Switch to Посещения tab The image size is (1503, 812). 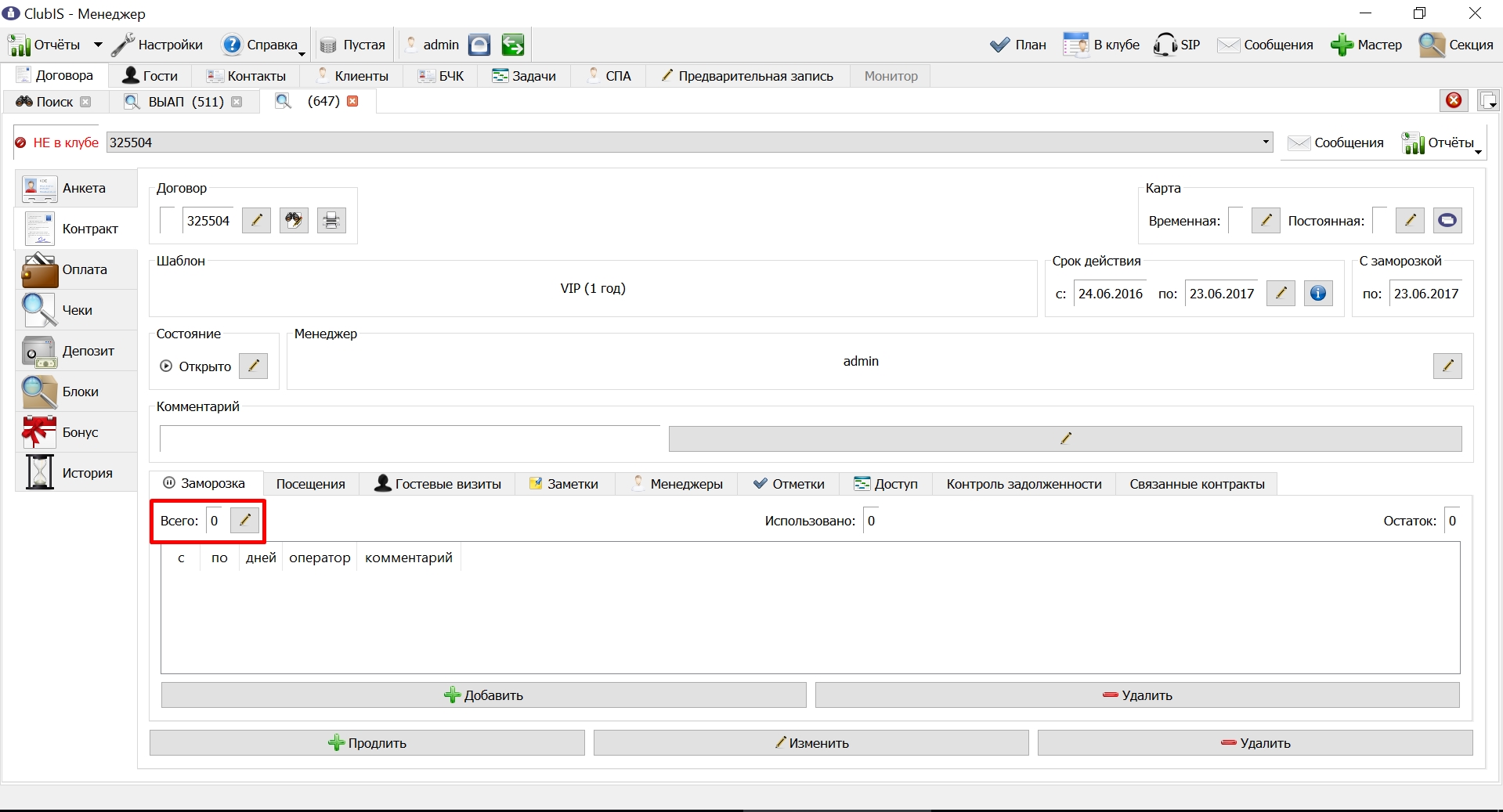point(311,484)
